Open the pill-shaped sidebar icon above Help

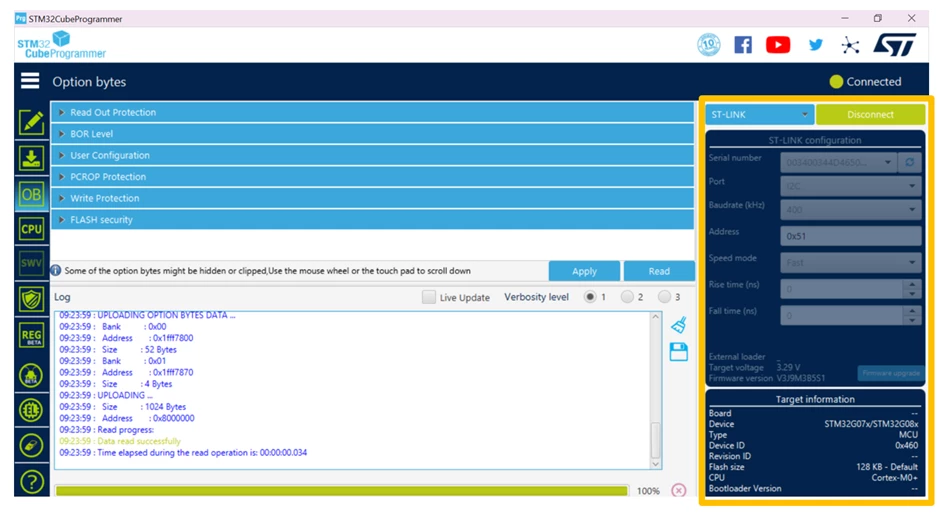(x=31, y=445)
